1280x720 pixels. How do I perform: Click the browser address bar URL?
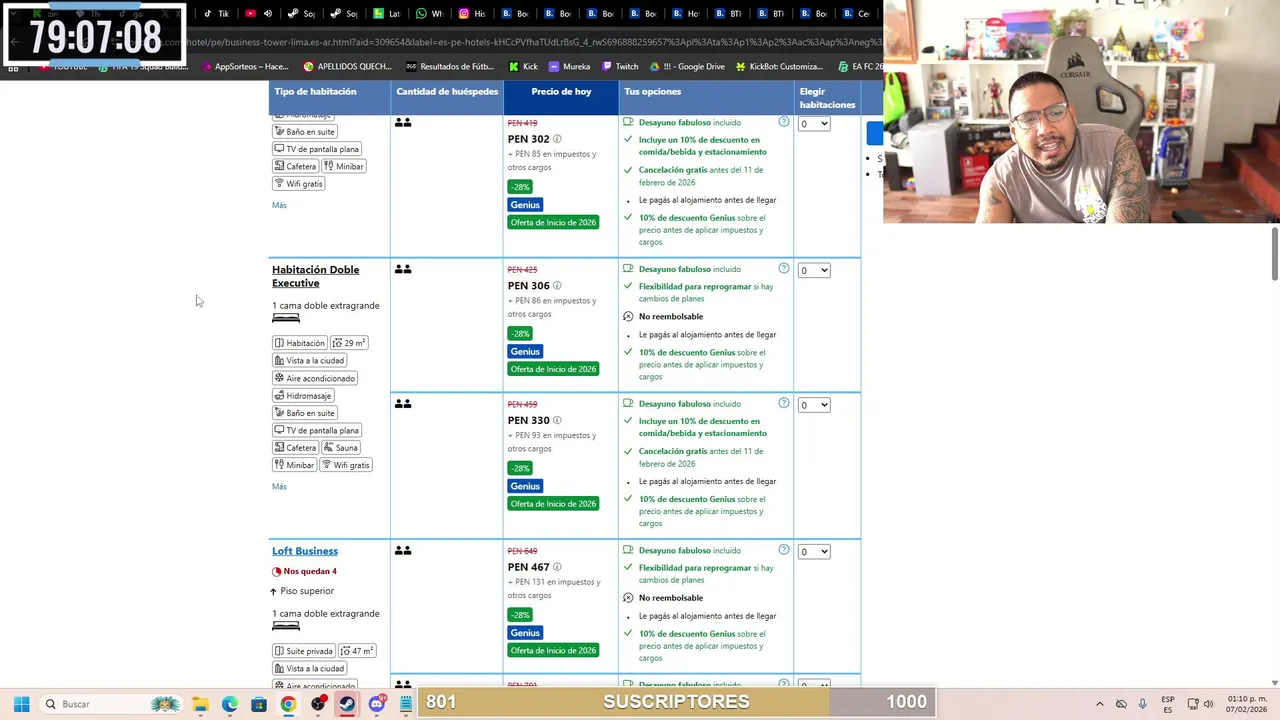click(520, 42)
